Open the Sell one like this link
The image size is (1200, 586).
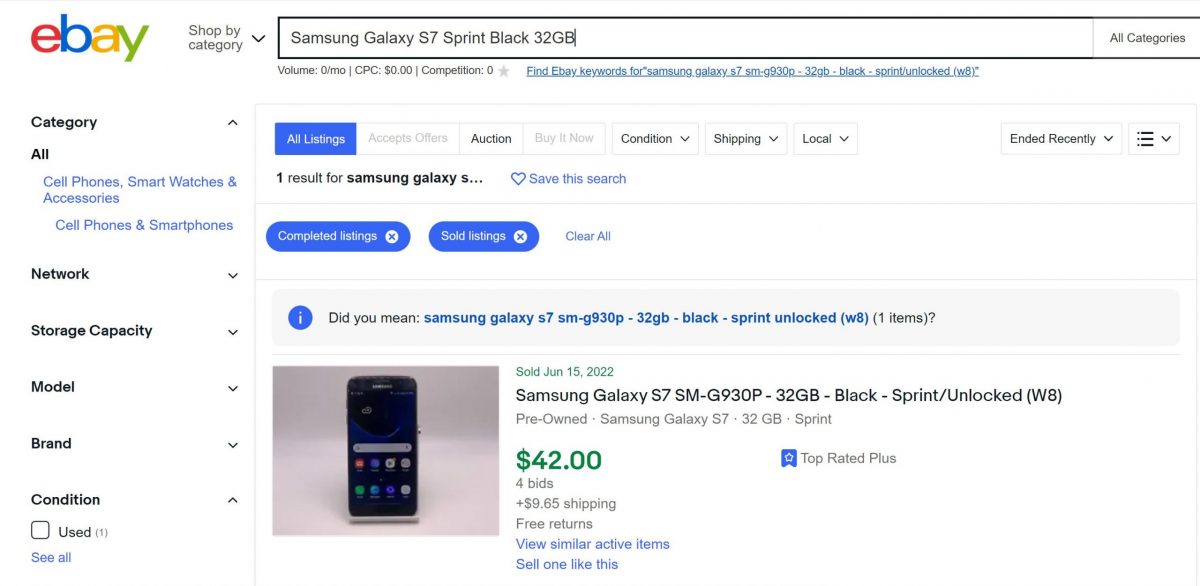[565, 564]
